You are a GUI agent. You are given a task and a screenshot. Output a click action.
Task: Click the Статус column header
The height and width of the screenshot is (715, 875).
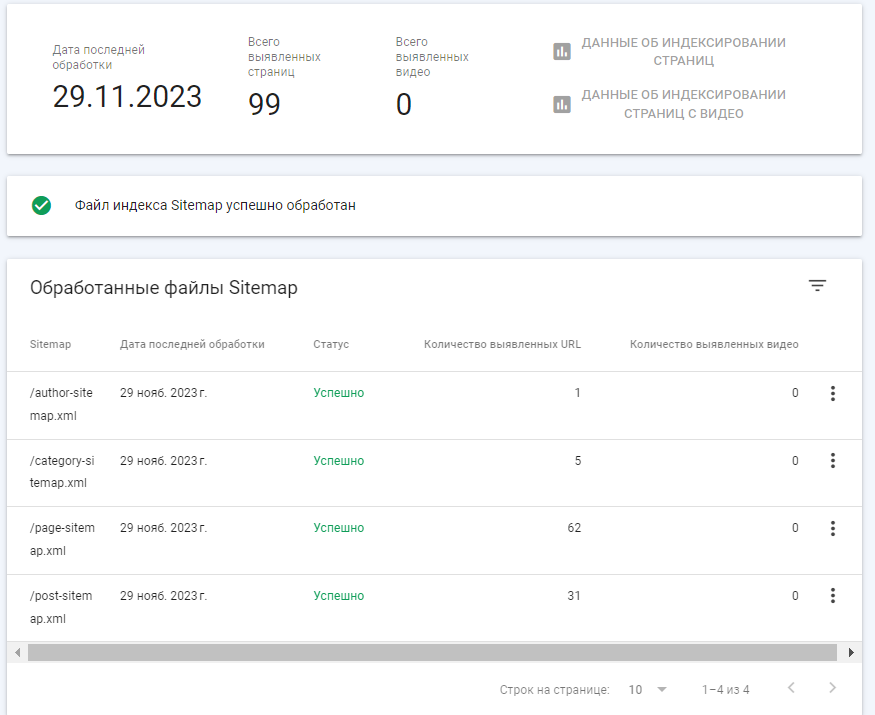(x=331, y=344)
